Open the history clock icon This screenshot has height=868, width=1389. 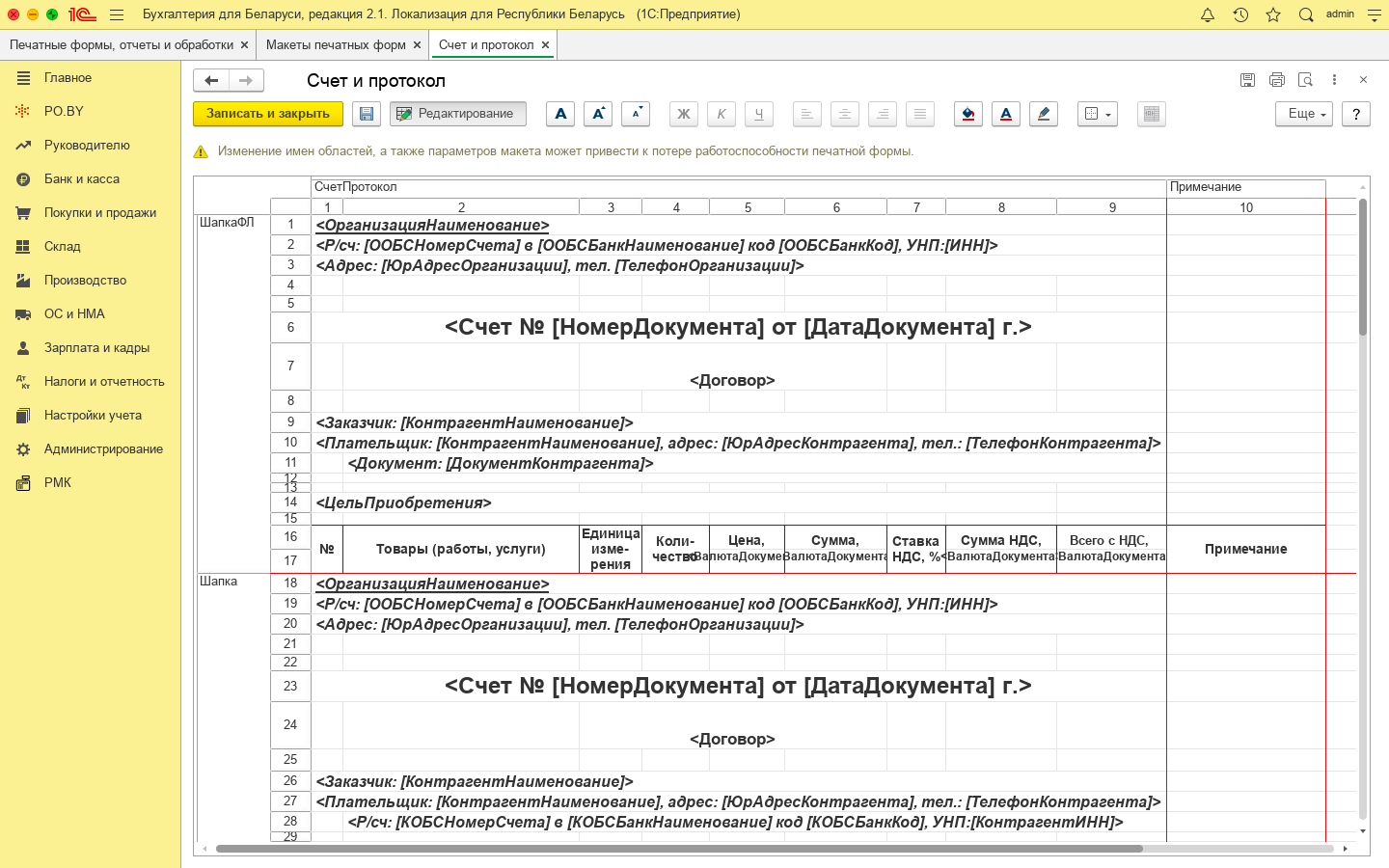click(1240, 14)
